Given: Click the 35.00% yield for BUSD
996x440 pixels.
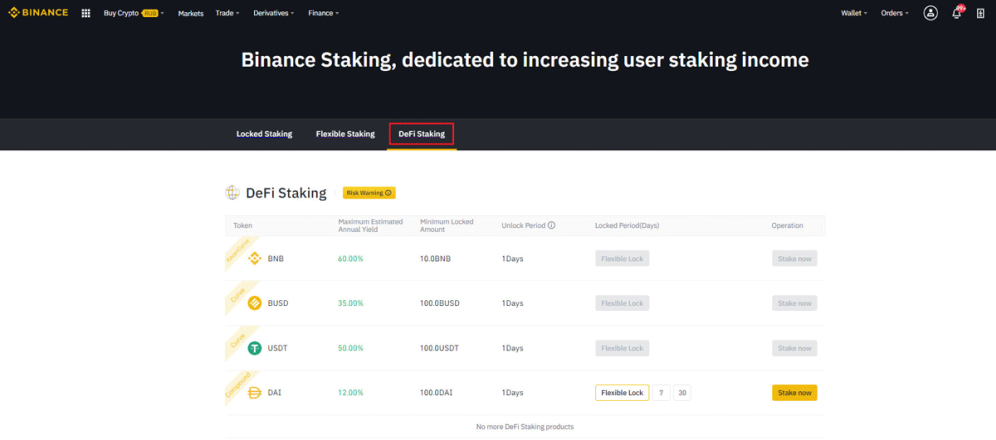Looking at the screenshot, I should (x=351, y=303).
